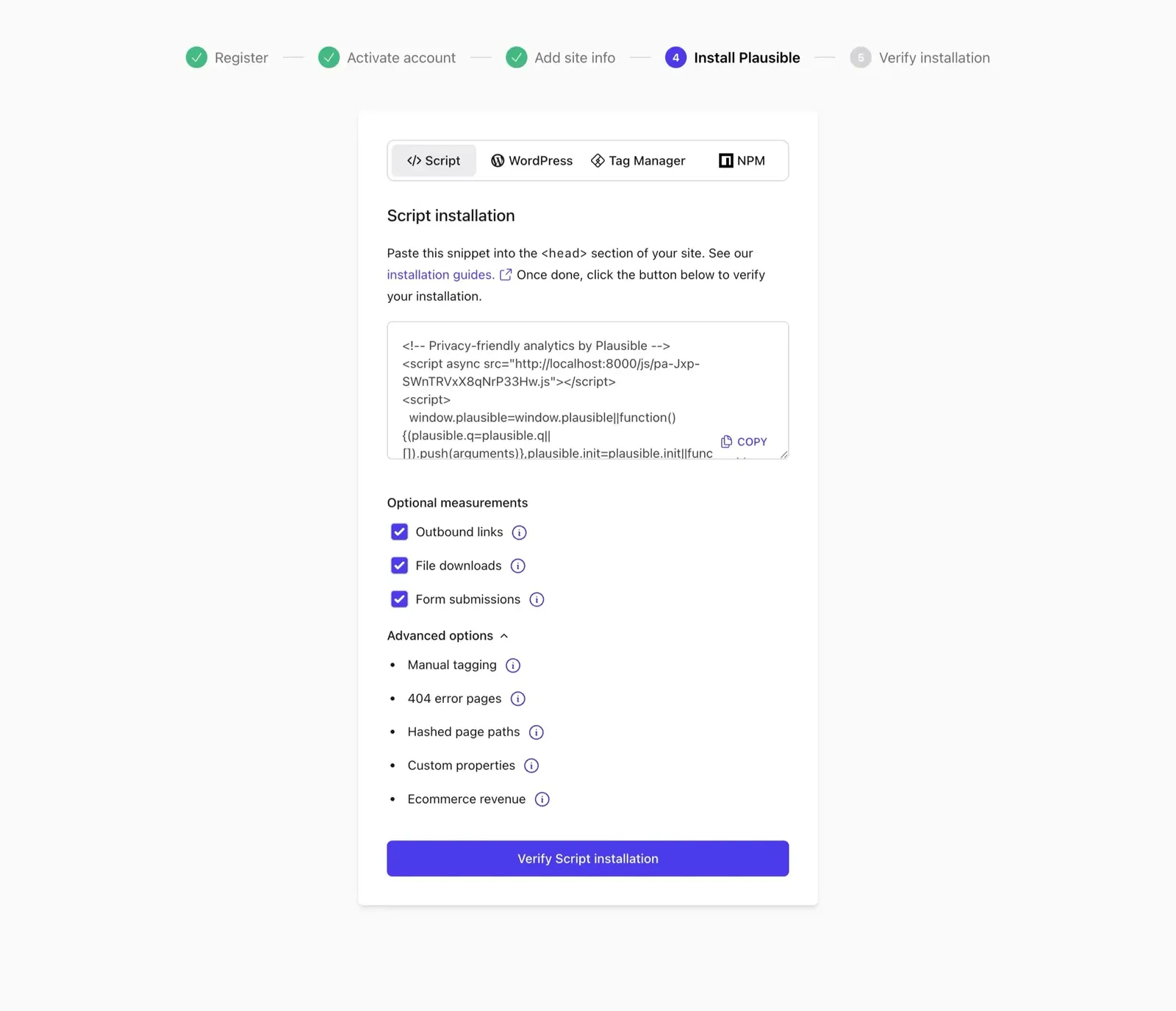Click the info icon beside Ecommerce revenue

542,799
